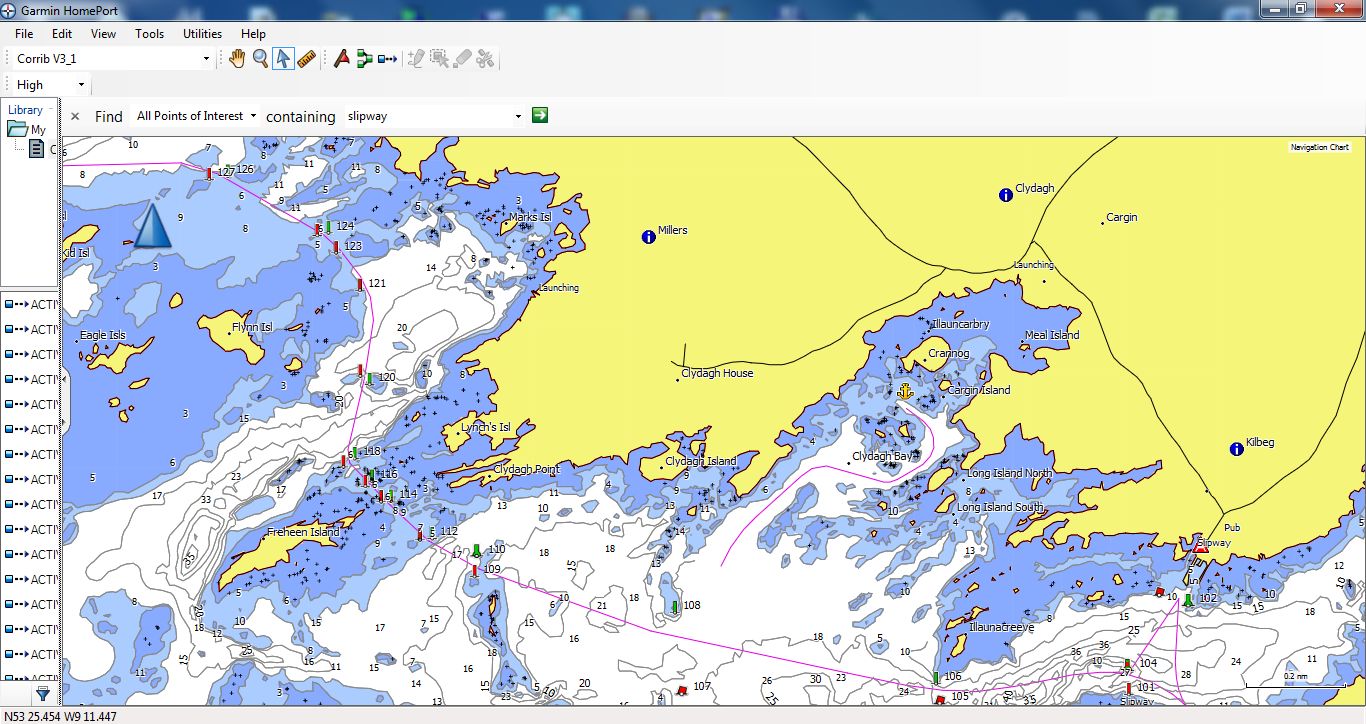The image size is (1366, 724).
Task: Open the File menu
Action: (24, 33)
